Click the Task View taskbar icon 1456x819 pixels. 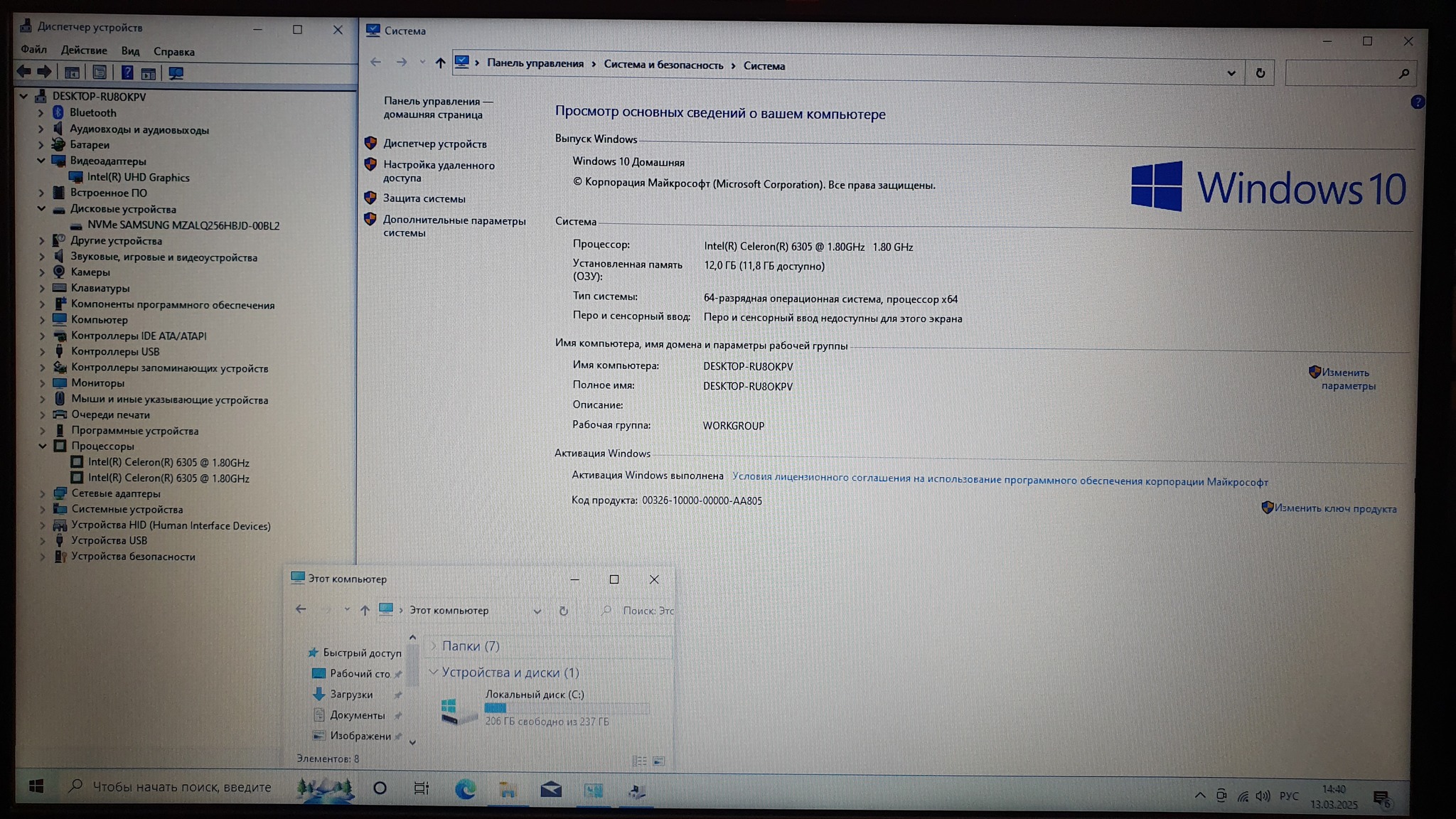click(x=422, y=788)
